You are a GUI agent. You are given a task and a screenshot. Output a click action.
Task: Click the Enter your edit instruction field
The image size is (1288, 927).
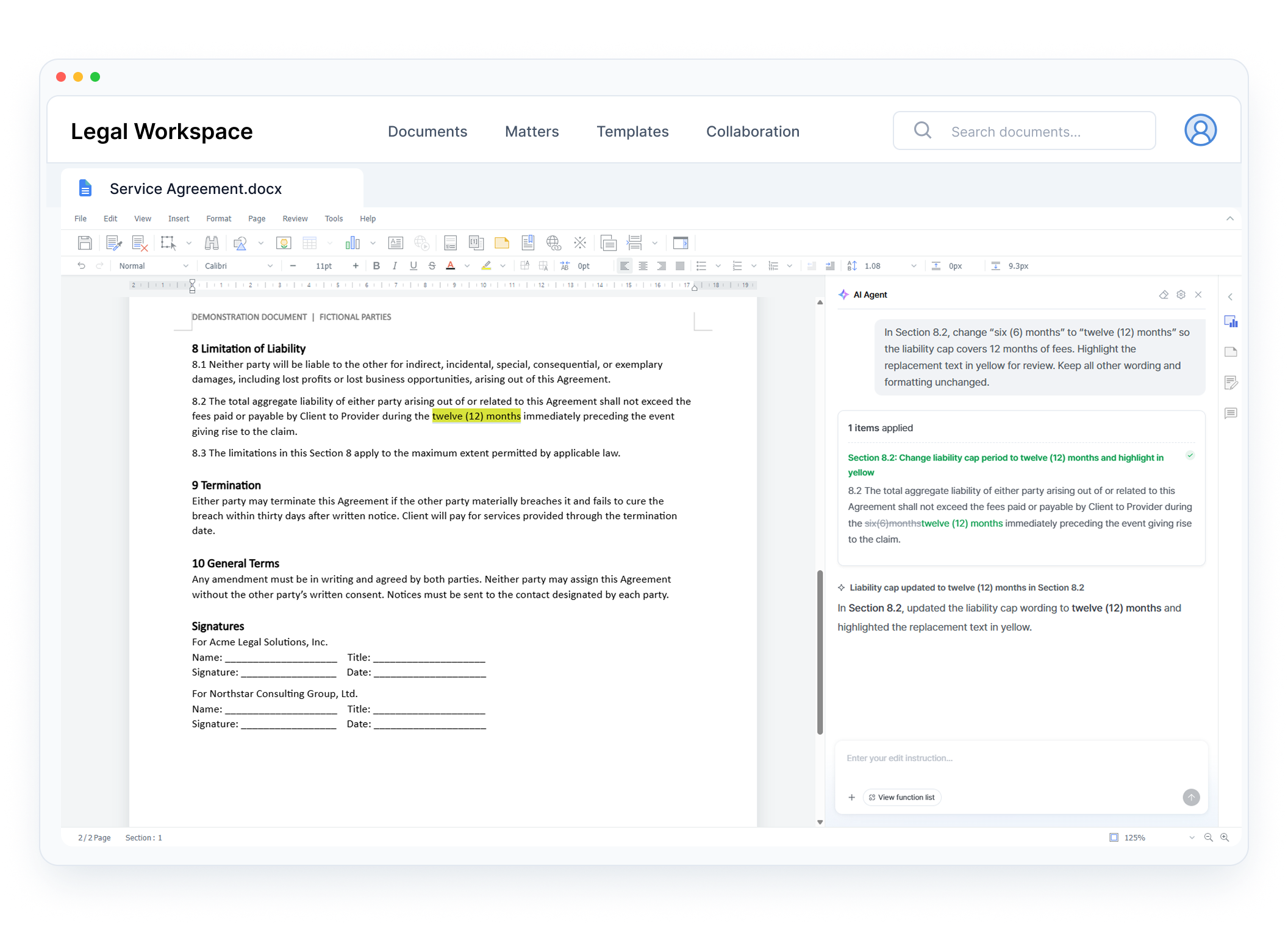[x=1021, y=758]
